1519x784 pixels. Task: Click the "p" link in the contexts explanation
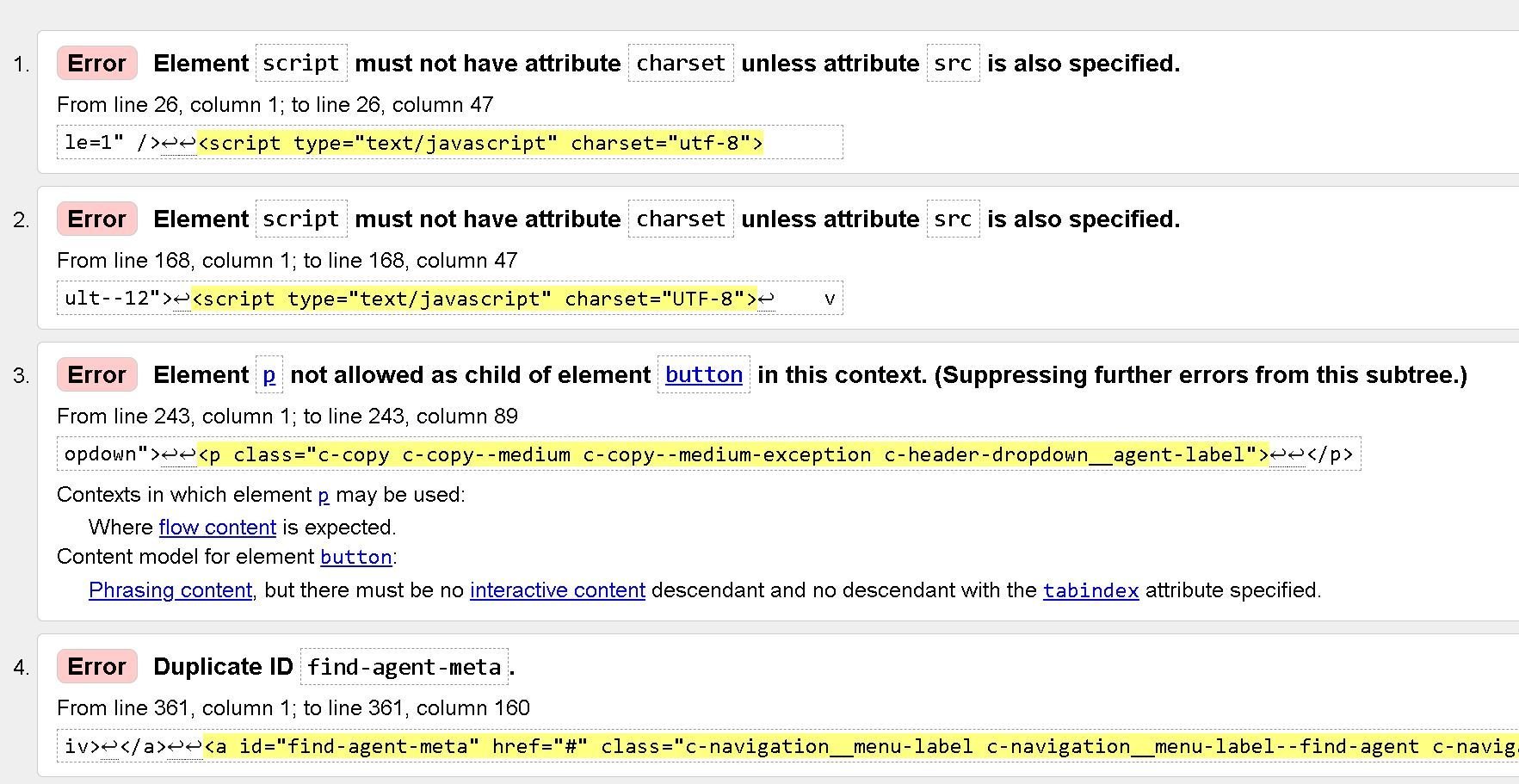tap(322, 496)
